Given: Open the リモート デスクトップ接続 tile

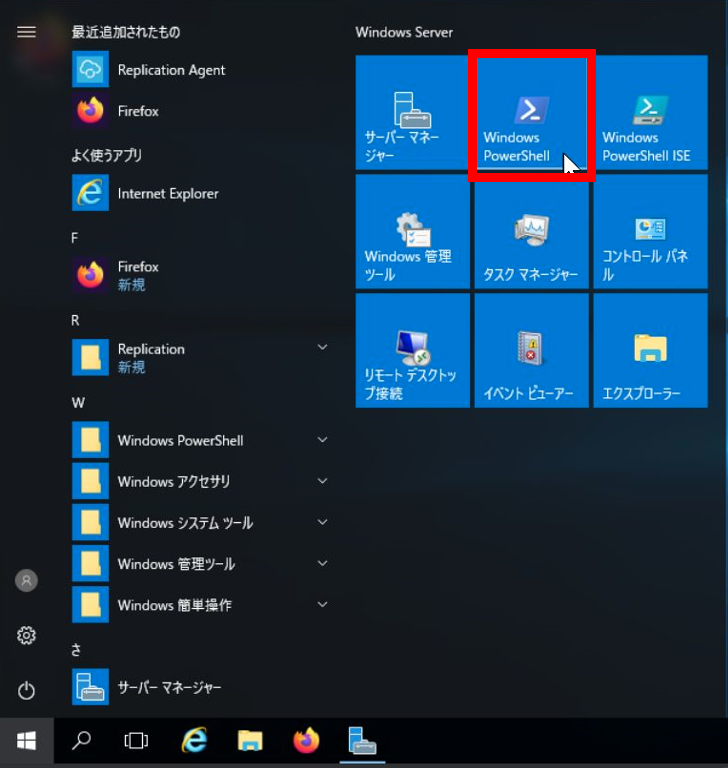Looking at the screenshot, I should click(x=413, y=351).
